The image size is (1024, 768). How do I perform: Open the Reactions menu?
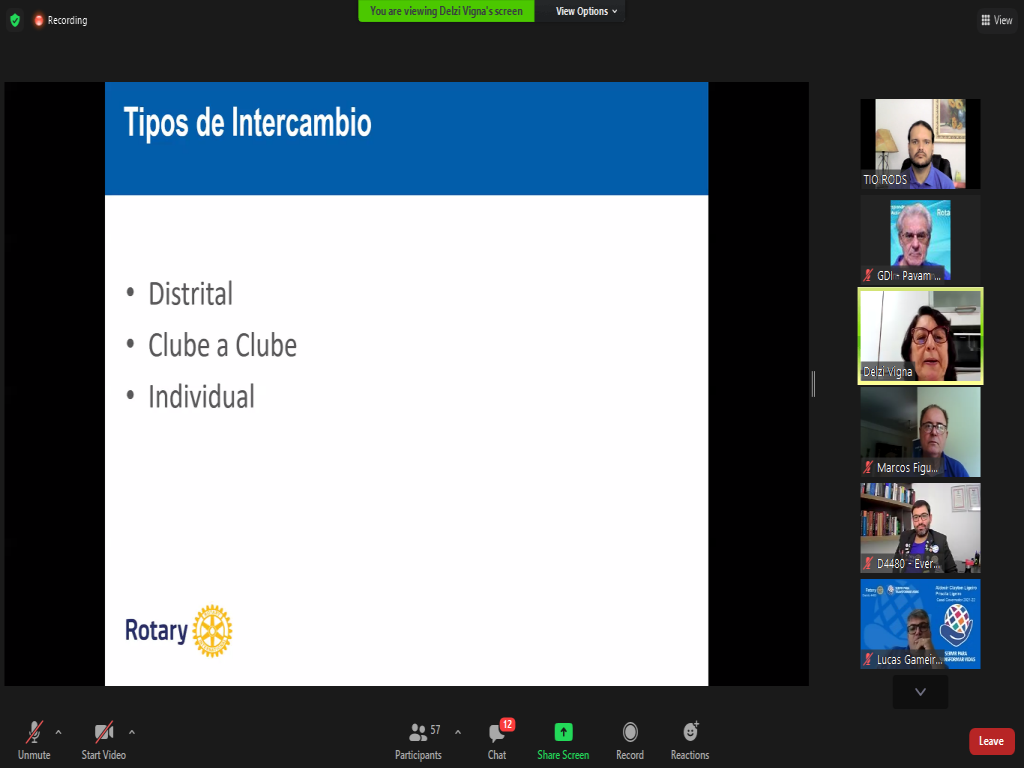point(690,739)
